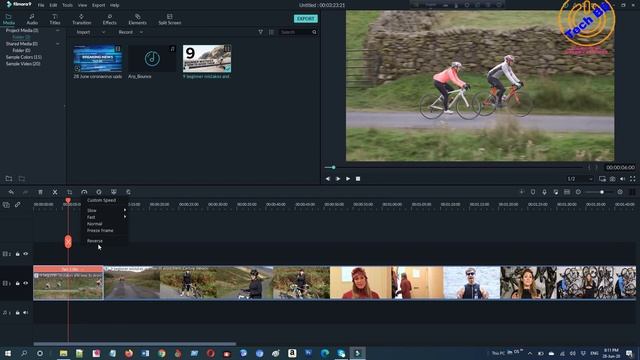Open the Tools menu
The image size is (640, 360).
pos(67,5)
